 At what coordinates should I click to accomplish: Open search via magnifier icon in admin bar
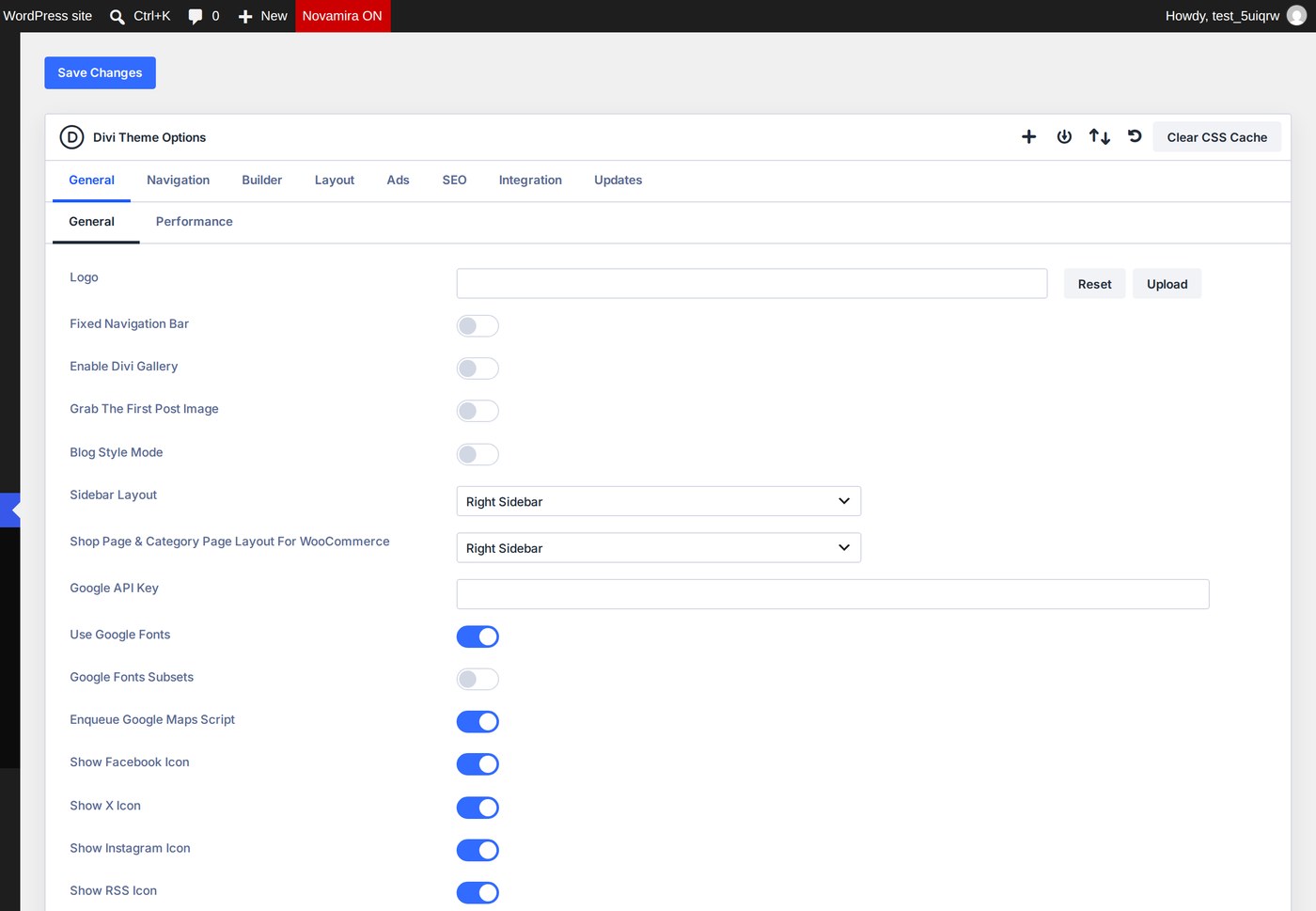point(117,16)
